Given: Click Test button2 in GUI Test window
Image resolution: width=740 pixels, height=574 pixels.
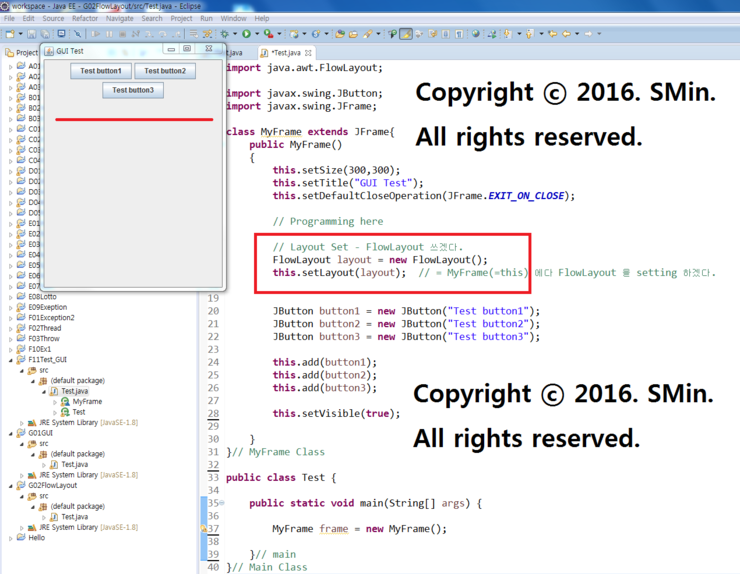Looking at the screenshot, I should point(165,71).
